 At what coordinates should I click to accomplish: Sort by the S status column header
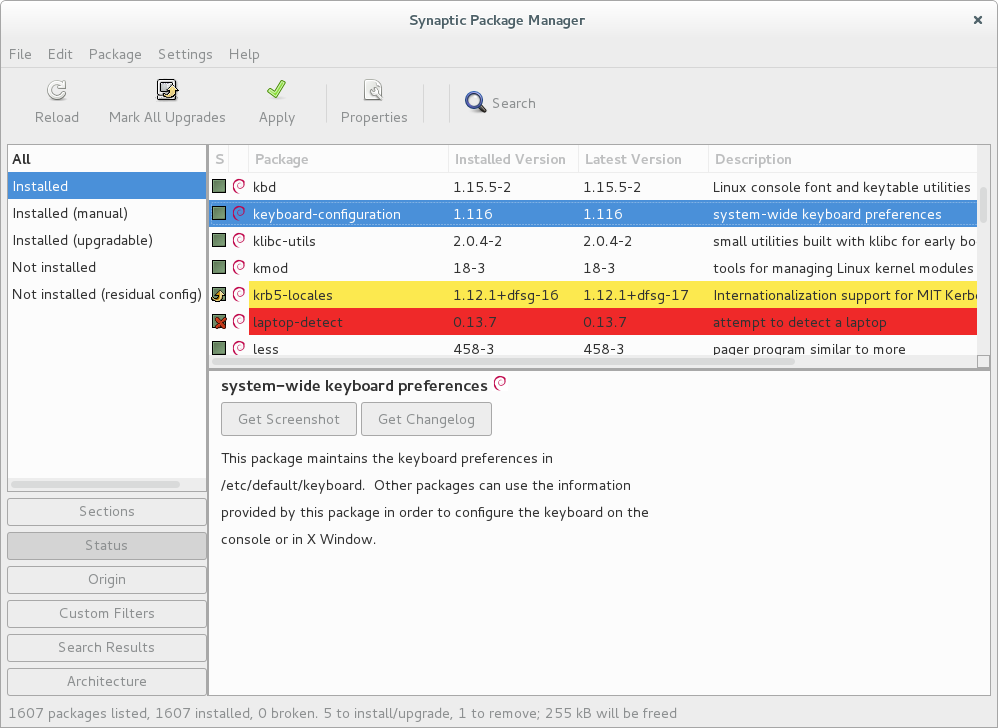[x=219, y=159]
